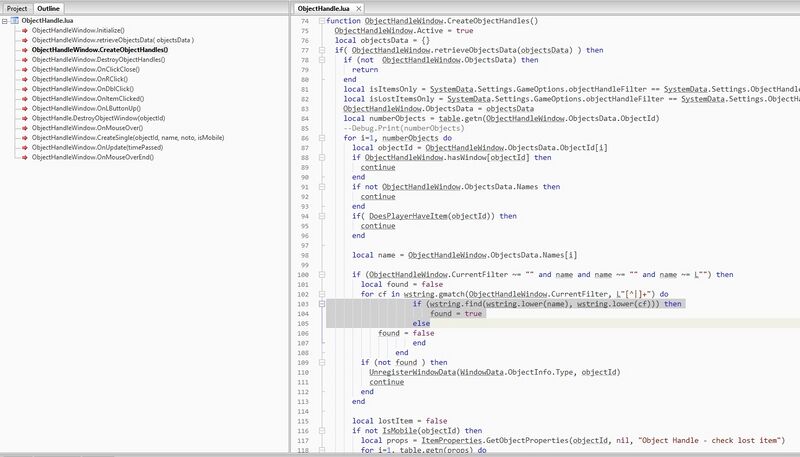Select CreateObjectHandles() in the outline

pos(99,49)
